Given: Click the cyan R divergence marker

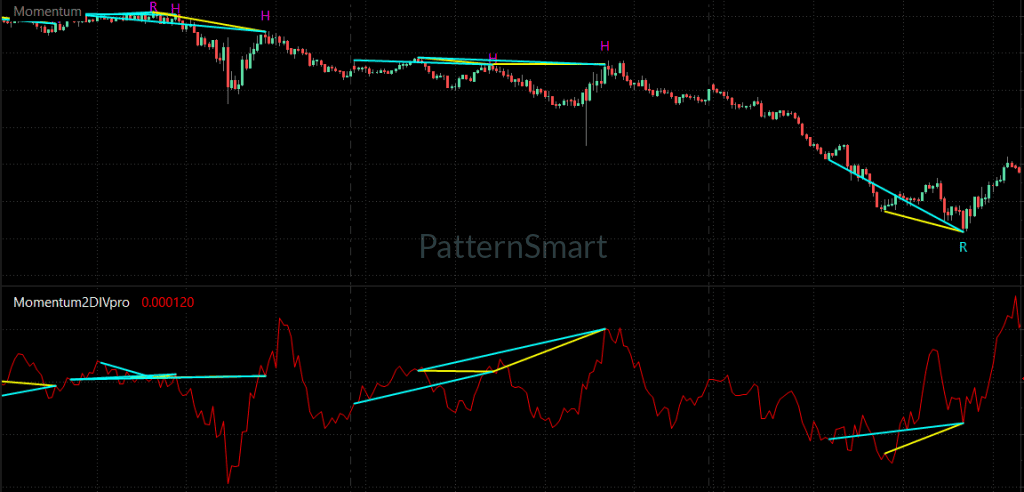Looking at the screenshot, I should pos(963,248).
